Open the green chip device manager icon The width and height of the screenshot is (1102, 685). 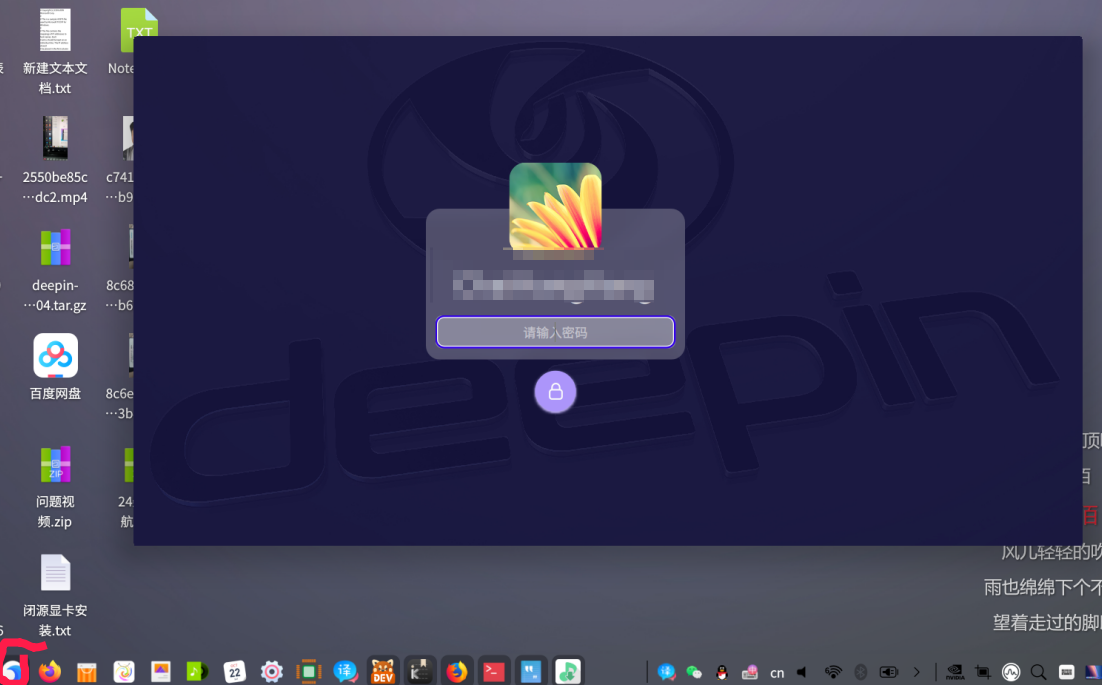pos(309,672)
